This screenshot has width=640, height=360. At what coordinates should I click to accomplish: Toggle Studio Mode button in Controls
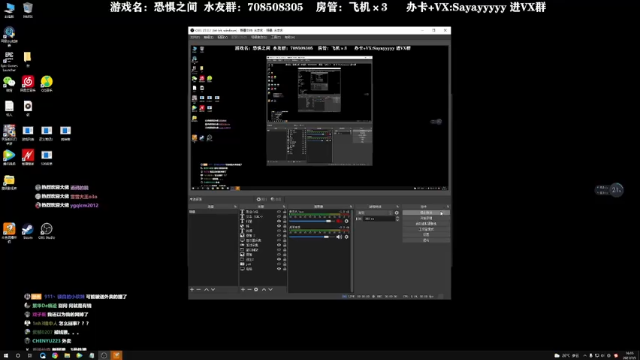426,229
